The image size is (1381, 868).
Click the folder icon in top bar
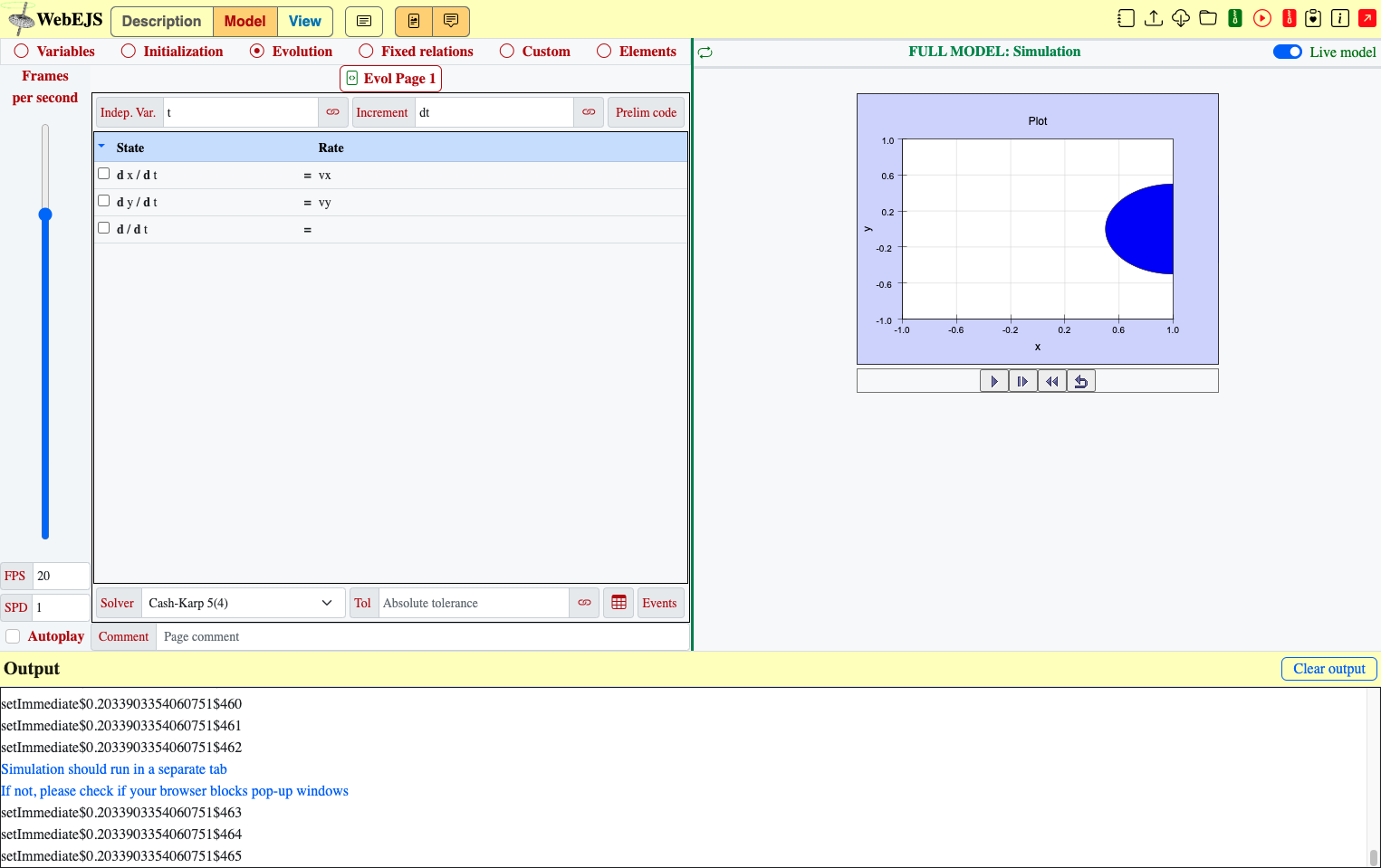tap(1208, 18)
